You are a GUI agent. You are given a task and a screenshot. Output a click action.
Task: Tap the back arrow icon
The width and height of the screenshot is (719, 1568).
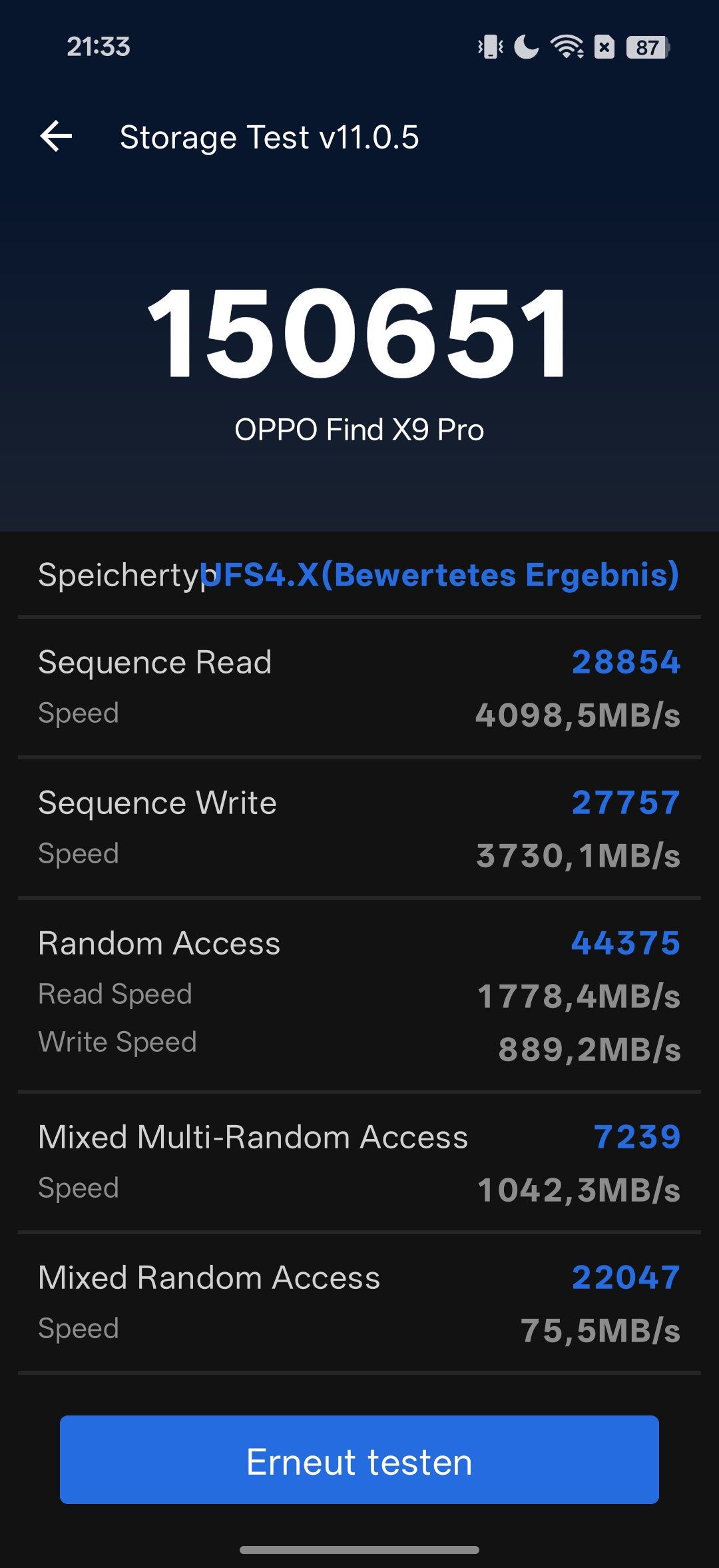tap(57, 137)
